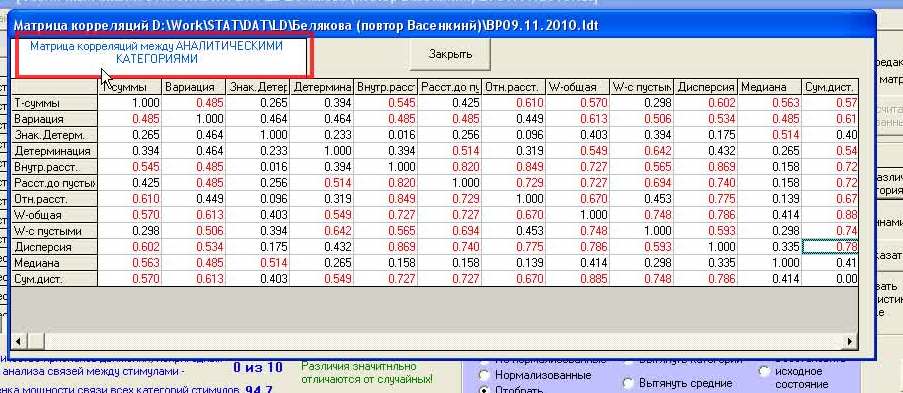Select the Отн.расст. row header

pos(55,199)
